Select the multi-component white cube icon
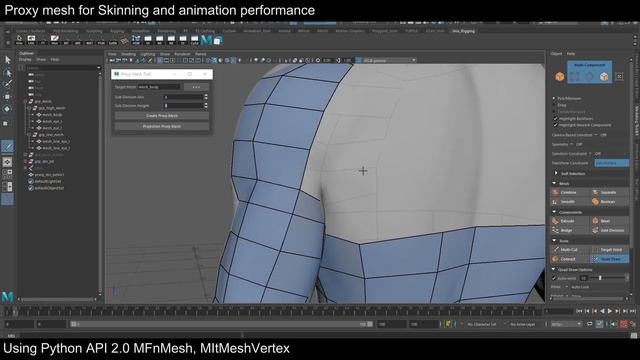 pos(604,76)
